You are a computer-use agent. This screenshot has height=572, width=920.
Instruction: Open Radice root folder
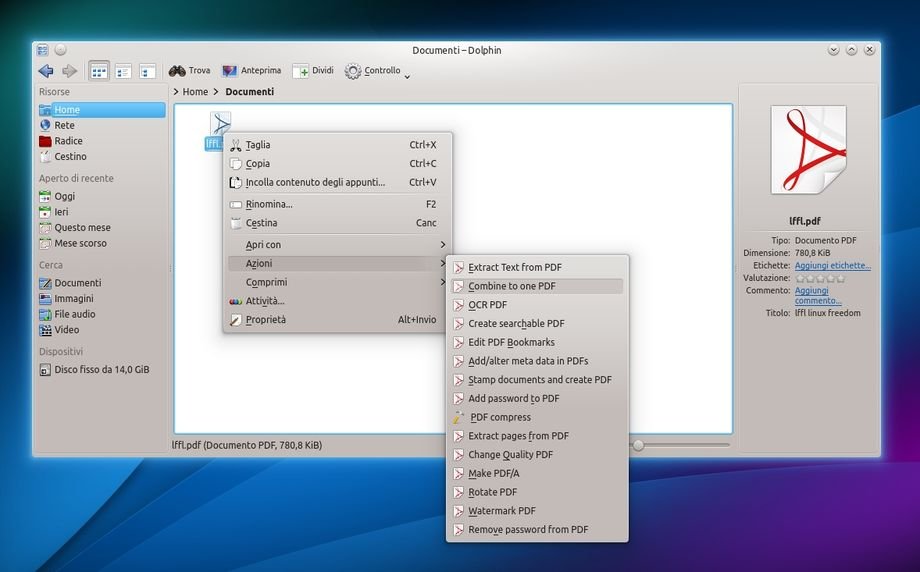click(x=68, y=141)
